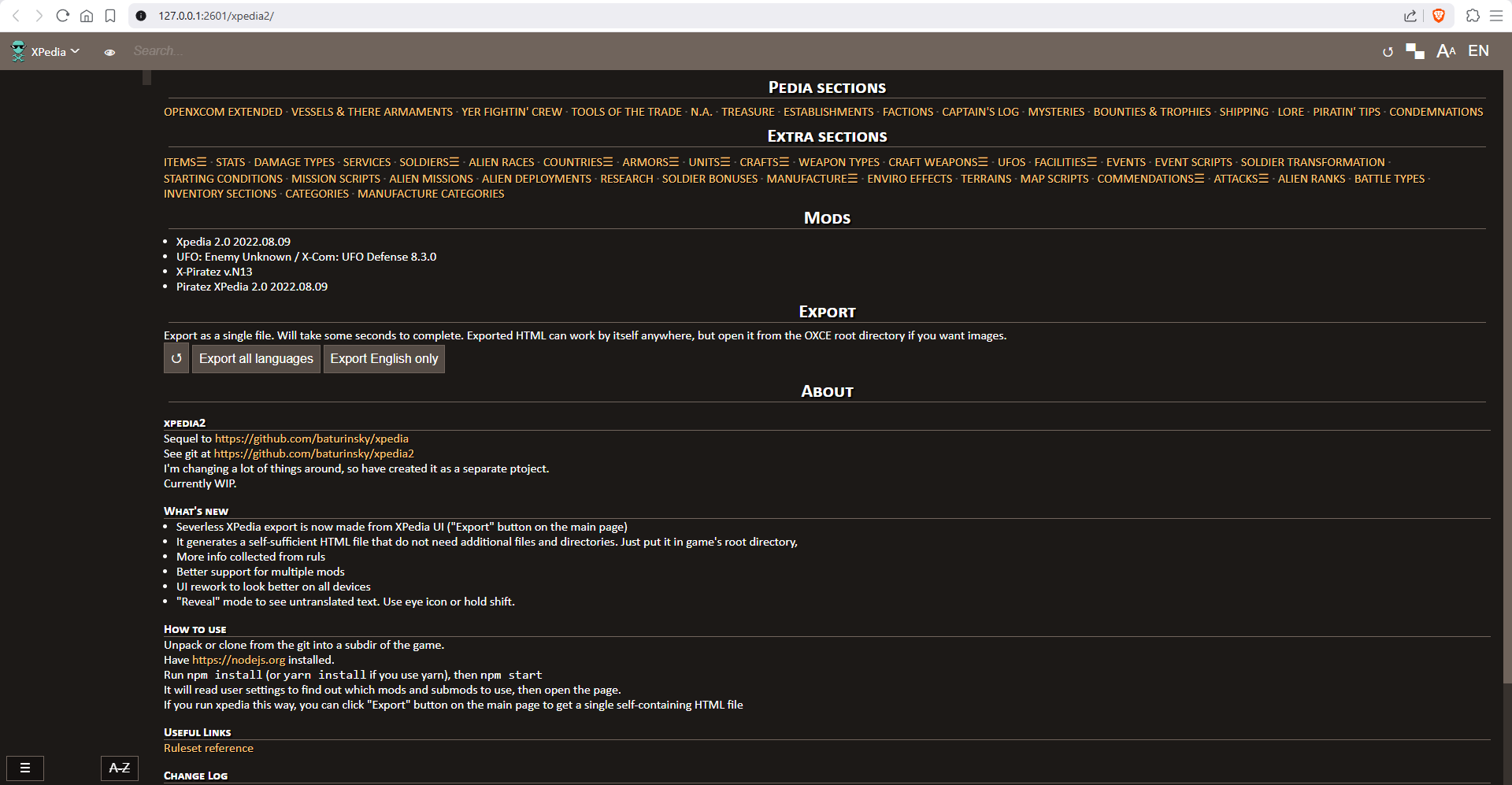Click the browser forward arrow
This screenshot has width=1512, height=785.
click(39, 16)
